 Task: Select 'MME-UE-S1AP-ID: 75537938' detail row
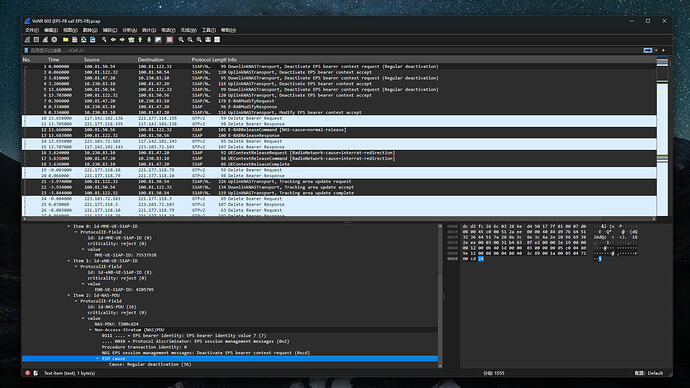coord(125,255)
